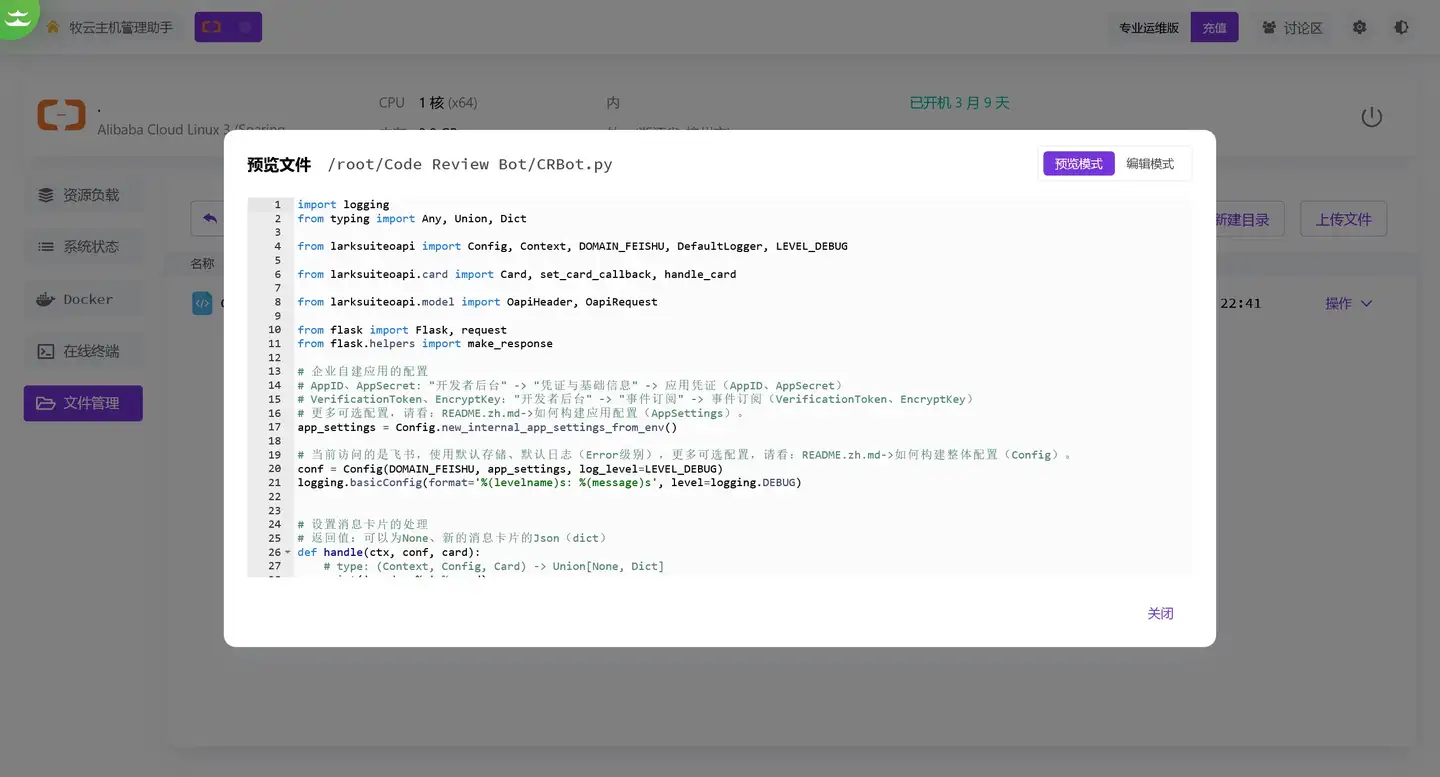Screen dimensions: 1440x777
Task: Open 在线终端 in the sidebar
Action: [x=83, y=351]
